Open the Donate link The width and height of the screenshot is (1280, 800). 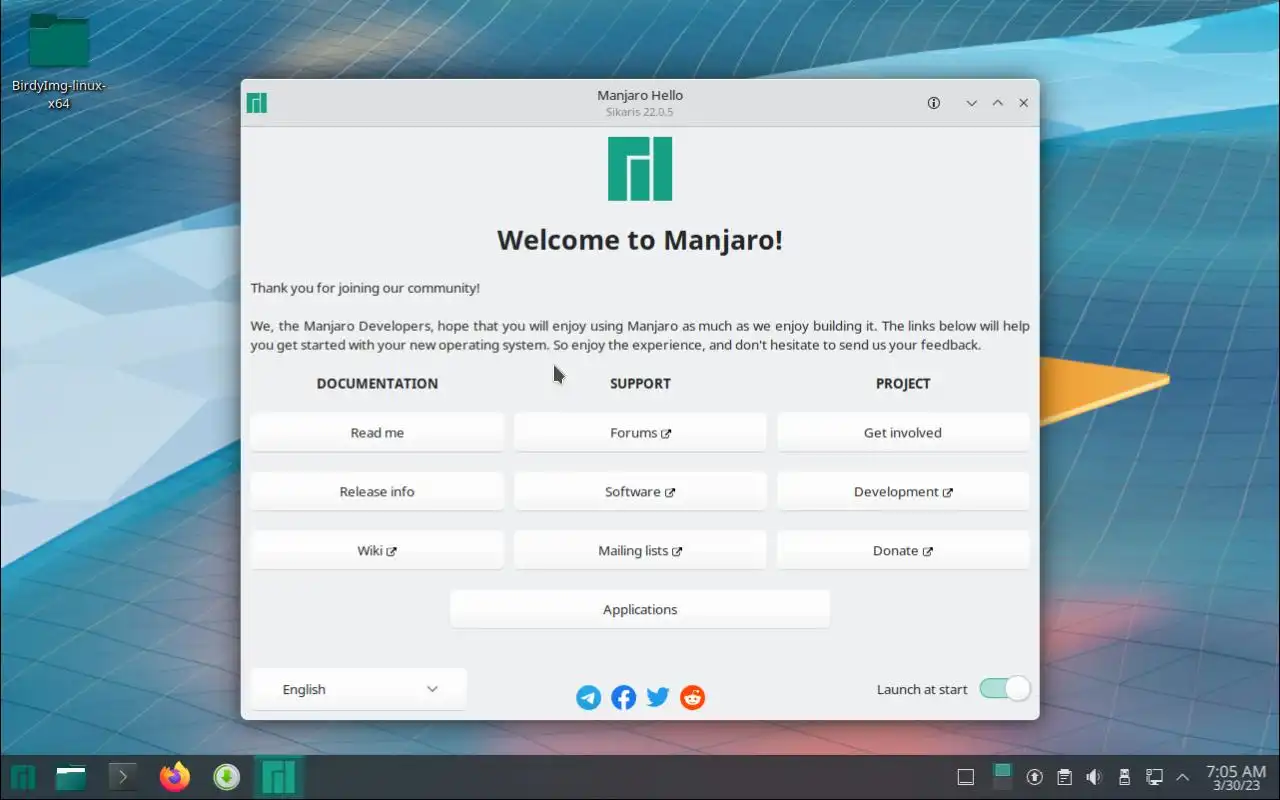pyautogui.click(x=903, y=551)
